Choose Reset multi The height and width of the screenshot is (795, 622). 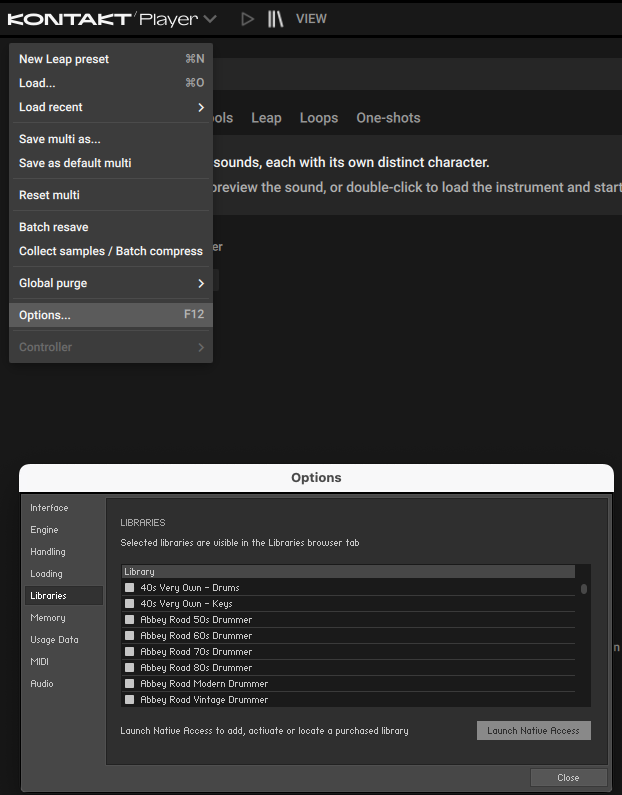tap(111, 195)
